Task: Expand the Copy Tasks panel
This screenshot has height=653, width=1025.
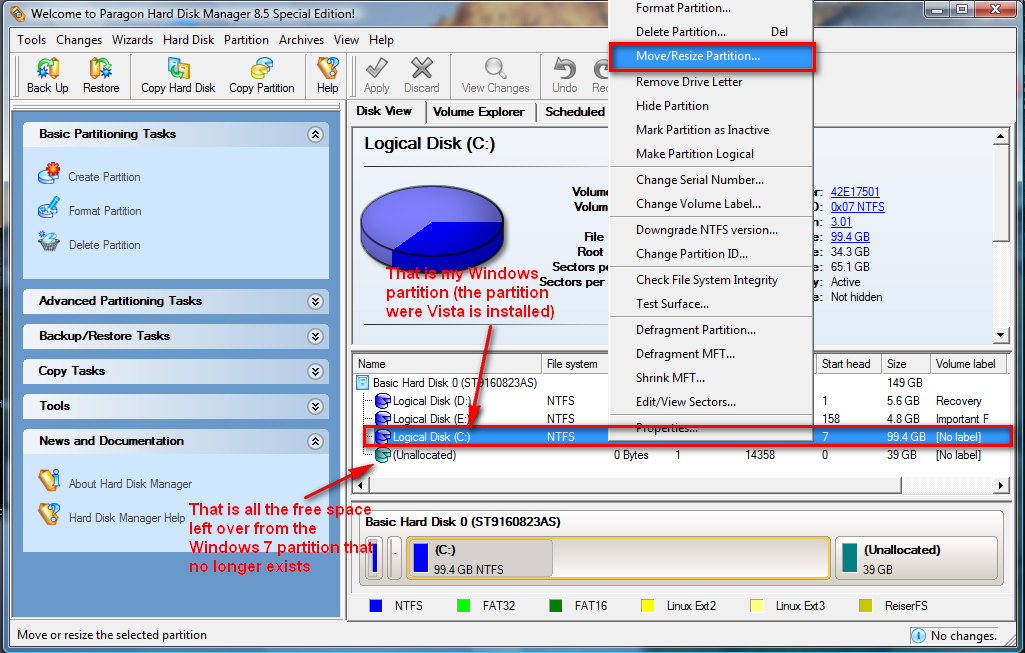Action: click(315, 371)
